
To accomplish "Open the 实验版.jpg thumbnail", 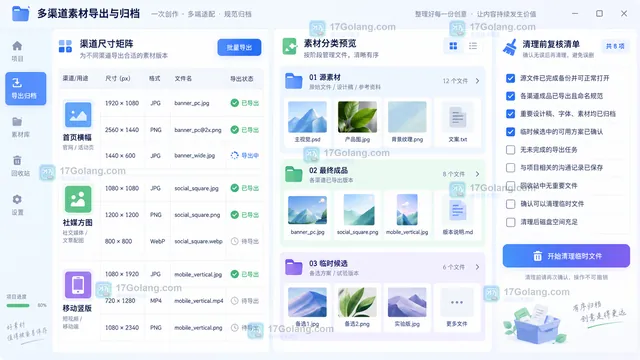I will (407, 302).
